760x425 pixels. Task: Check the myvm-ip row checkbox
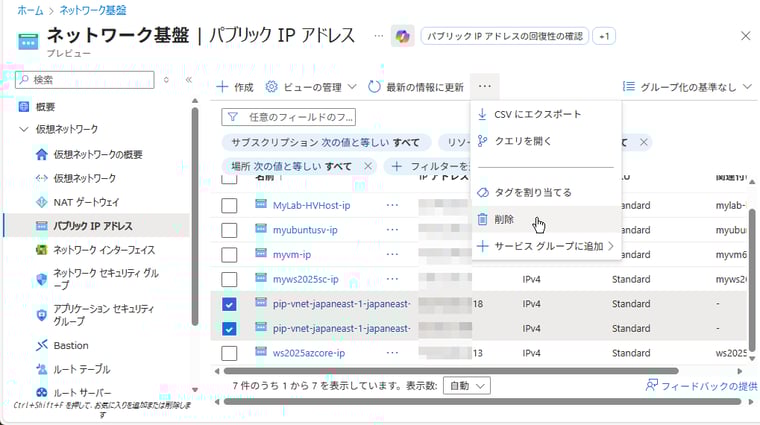[229, 255]
